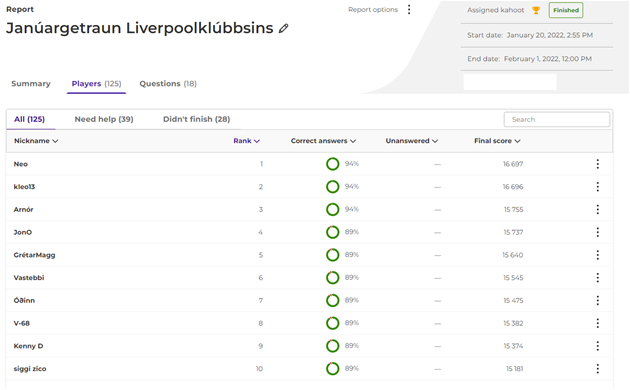Screen dimensions: 630x390
Task: Sort players by Nickname column
Action: 36,141
